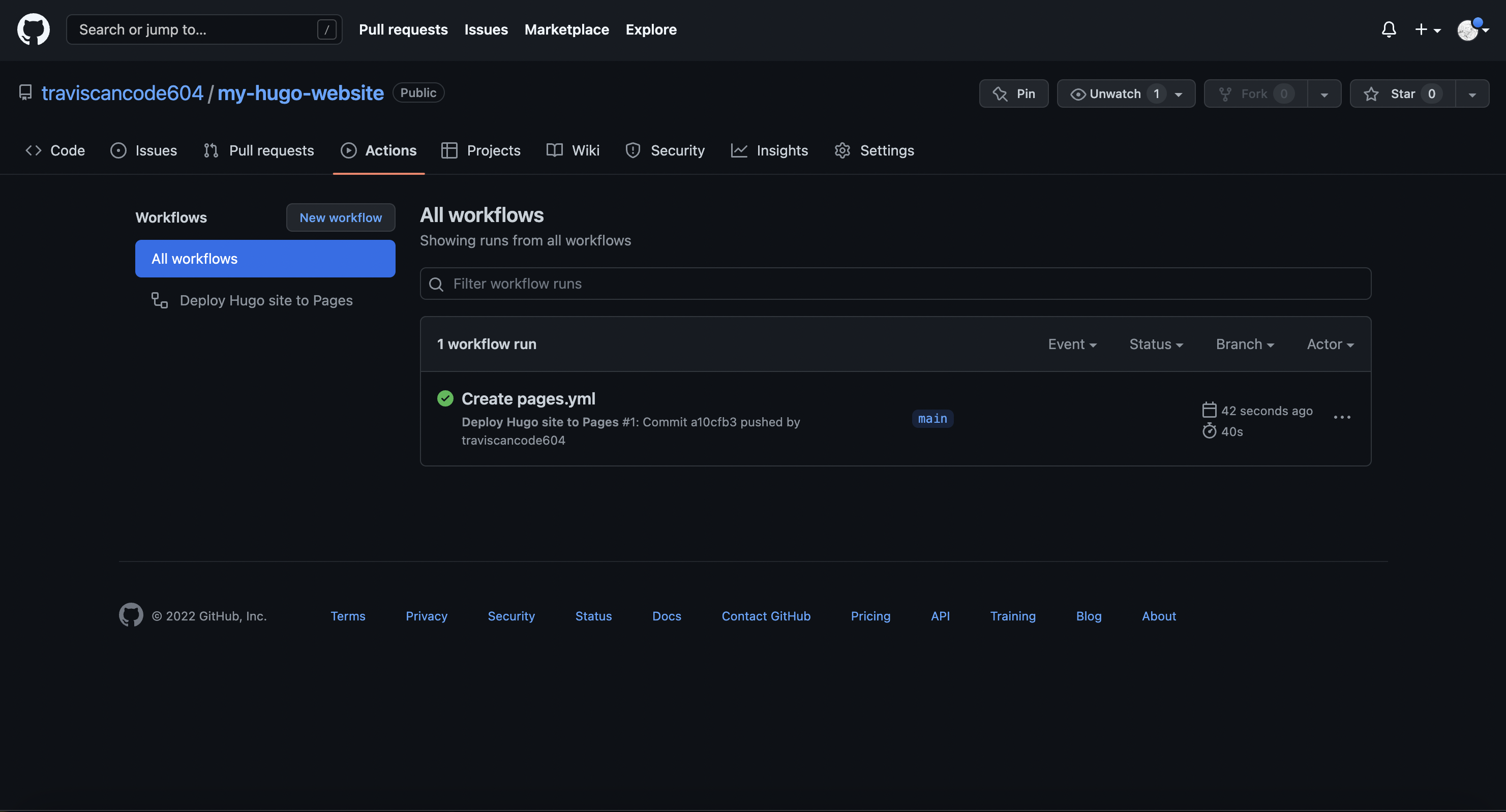Pin this repository
1506x812 pixels.
[1013, 93]
